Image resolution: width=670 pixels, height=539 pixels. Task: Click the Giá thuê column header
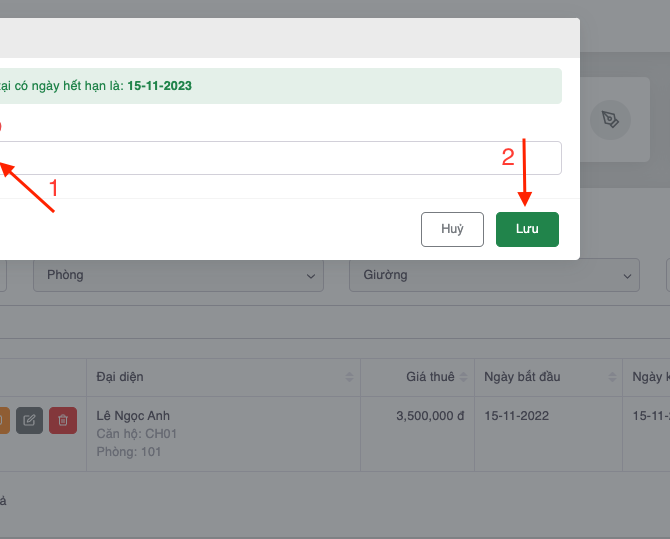[x=429, y=377]
